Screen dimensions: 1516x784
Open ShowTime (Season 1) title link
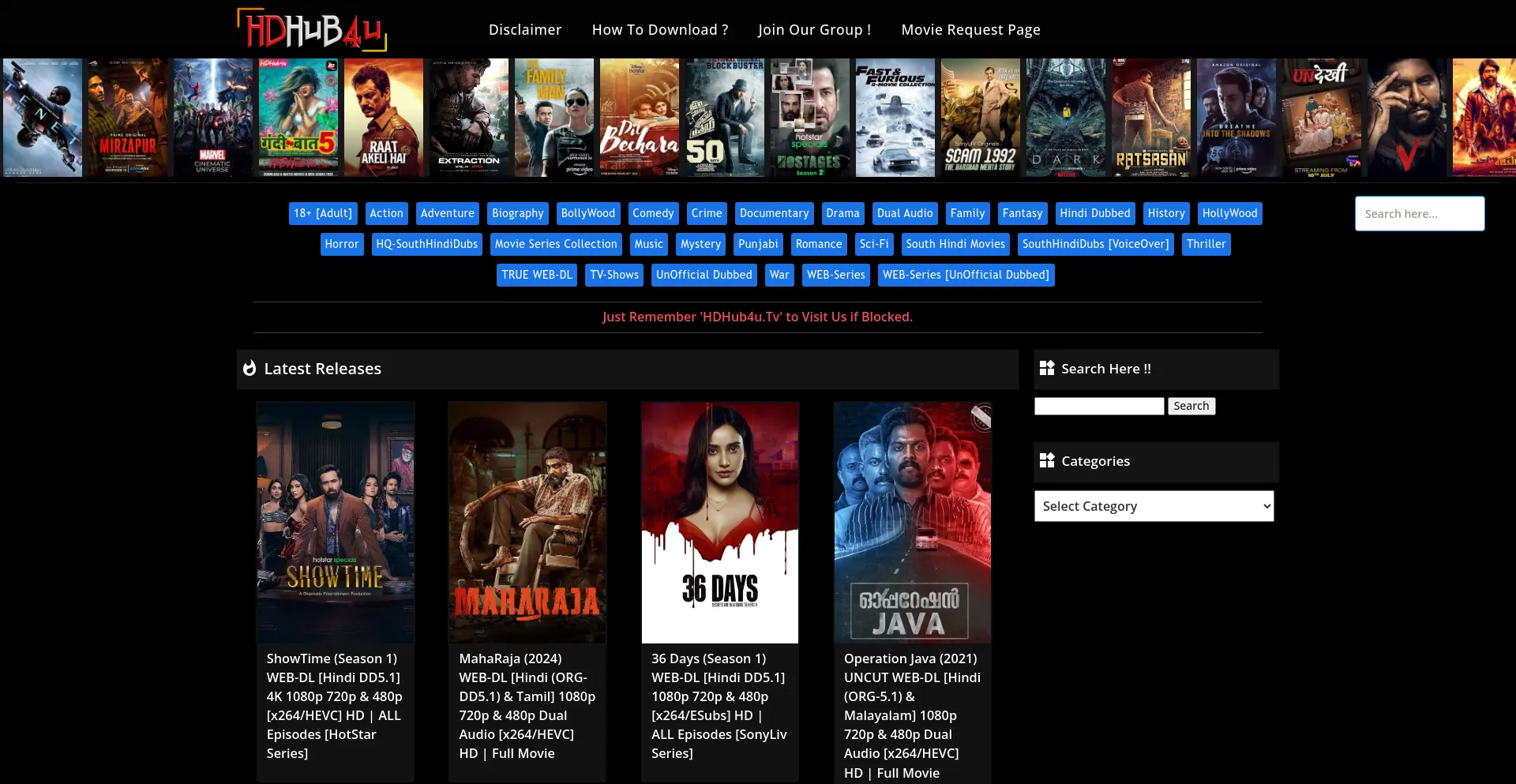[x=335, y=706]
